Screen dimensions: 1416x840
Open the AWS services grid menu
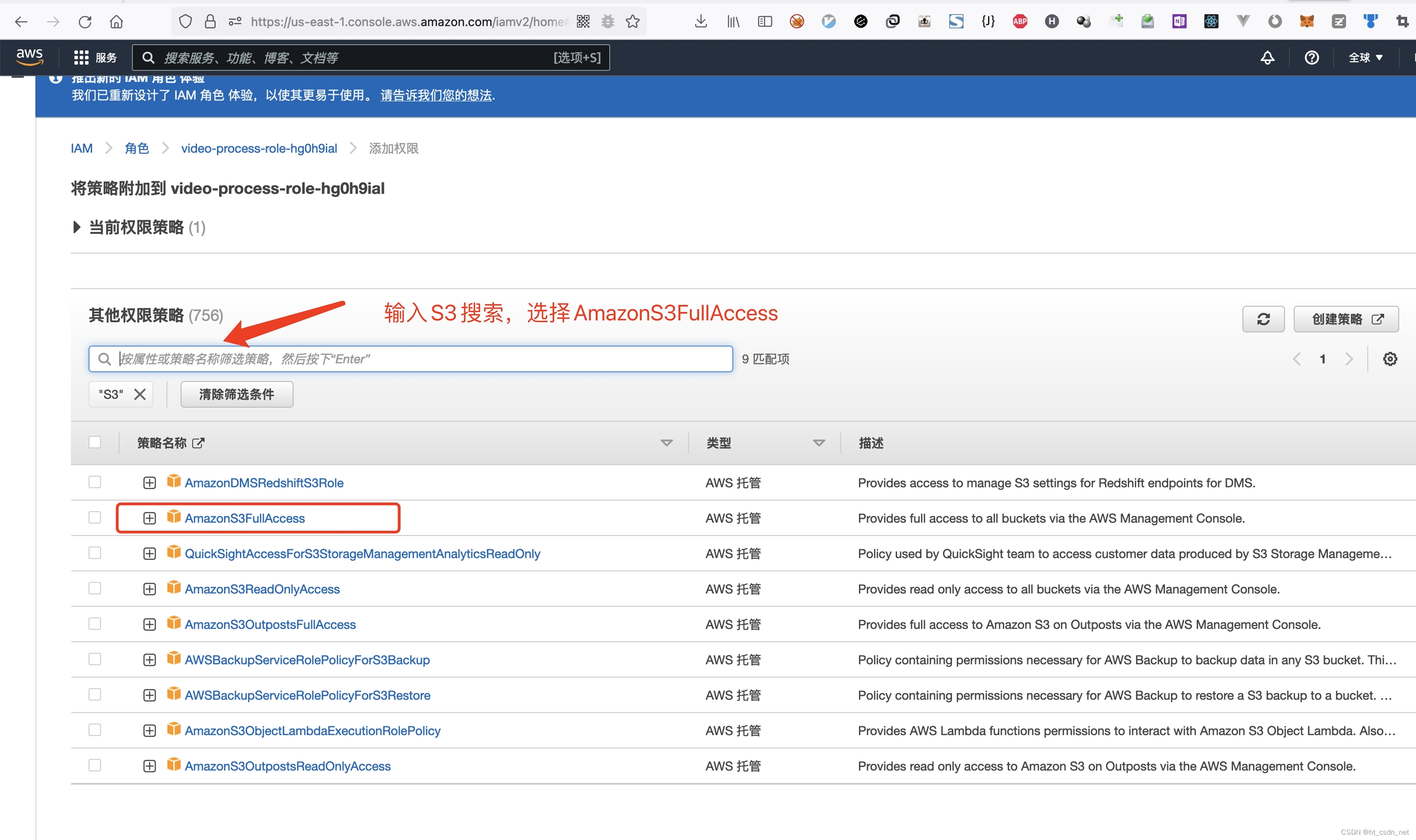pyautogui.click(x=81, y=57)
